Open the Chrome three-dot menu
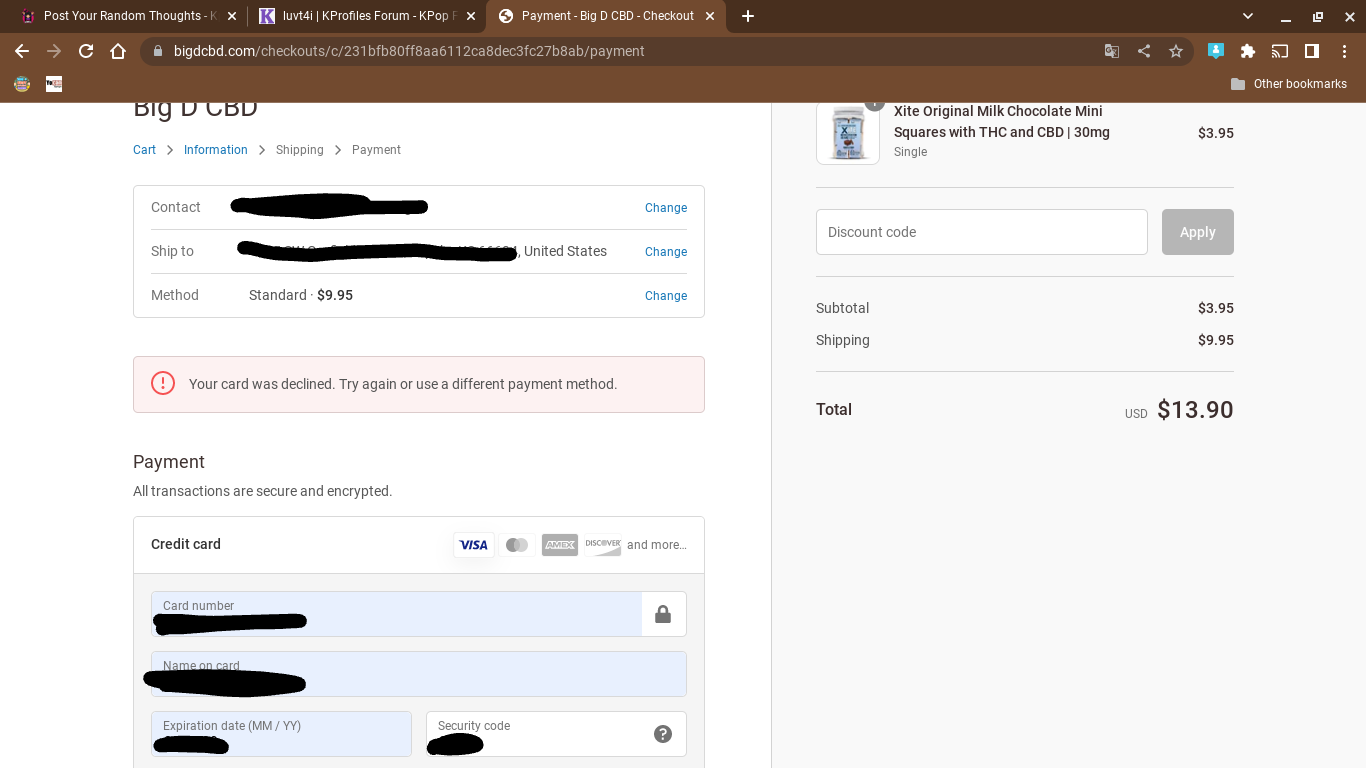The height and width of the screenshot is (768, 1366). pyautogui.click(x=1344, y=51)
